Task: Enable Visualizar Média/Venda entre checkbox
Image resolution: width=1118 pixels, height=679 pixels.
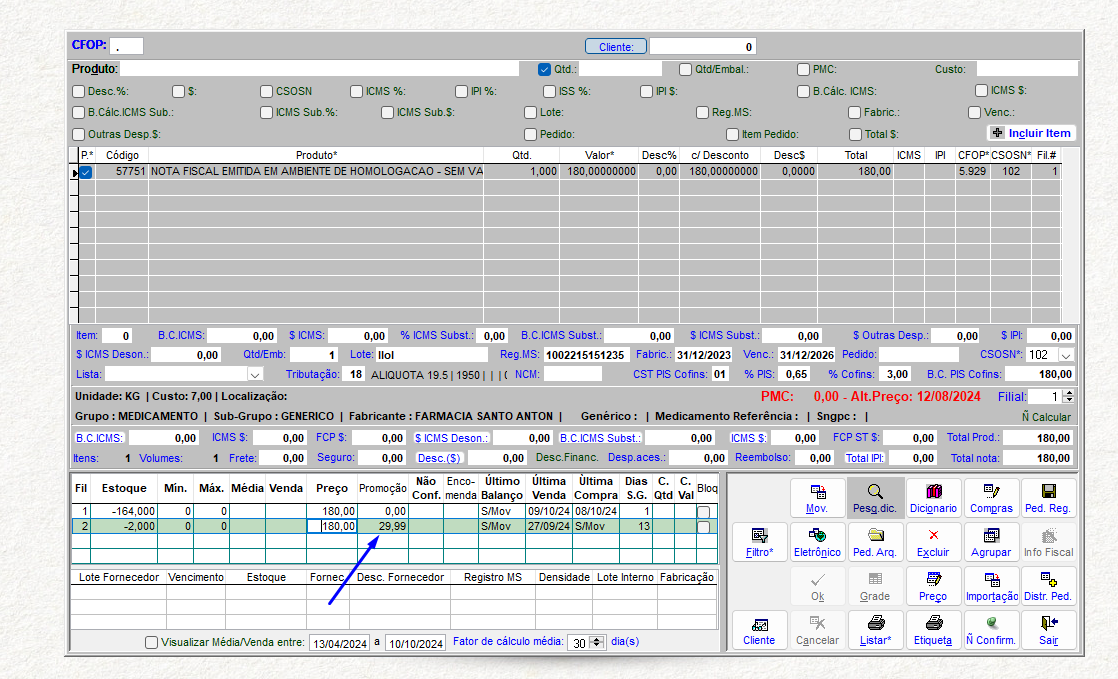Action: click(151, 642)
